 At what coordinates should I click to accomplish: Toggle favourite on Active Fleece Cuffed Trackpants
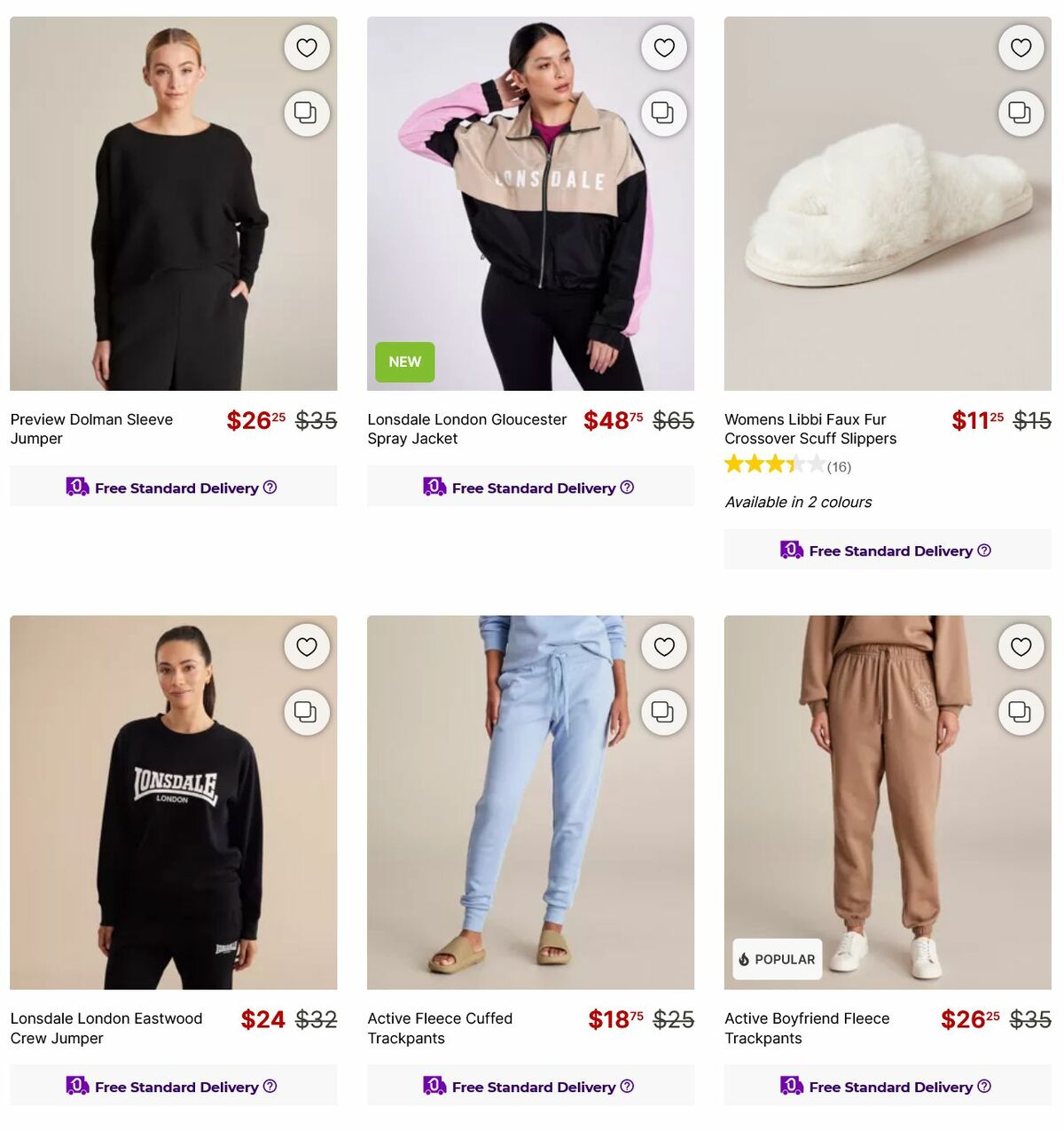pos(664,647)
